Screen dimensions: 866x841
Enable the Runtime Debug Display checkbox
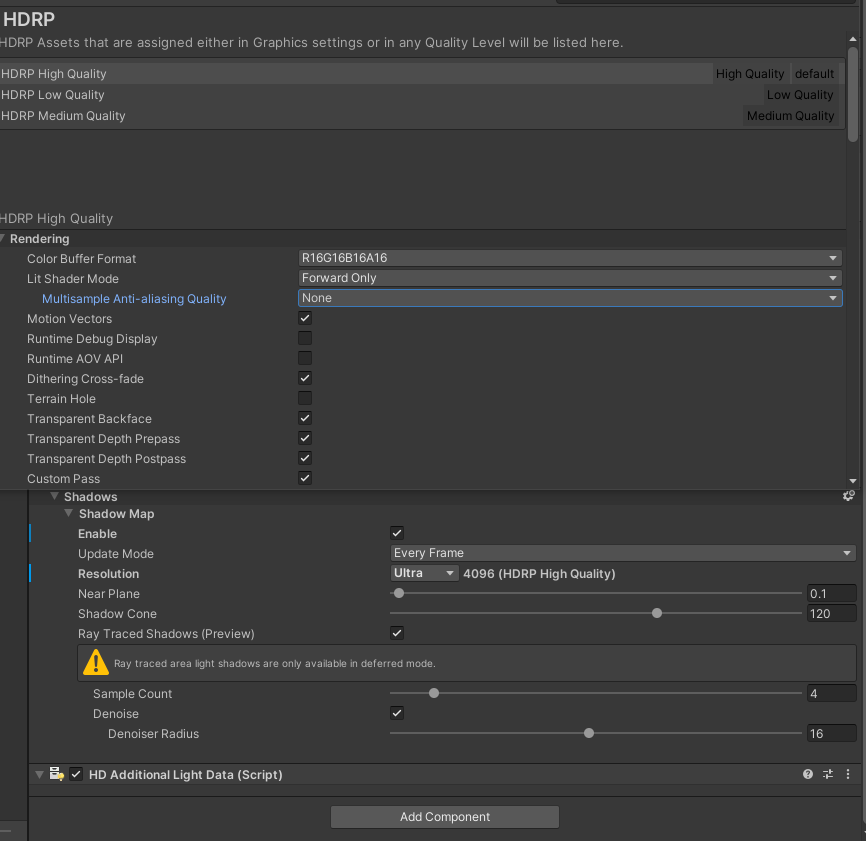[305, 338]
